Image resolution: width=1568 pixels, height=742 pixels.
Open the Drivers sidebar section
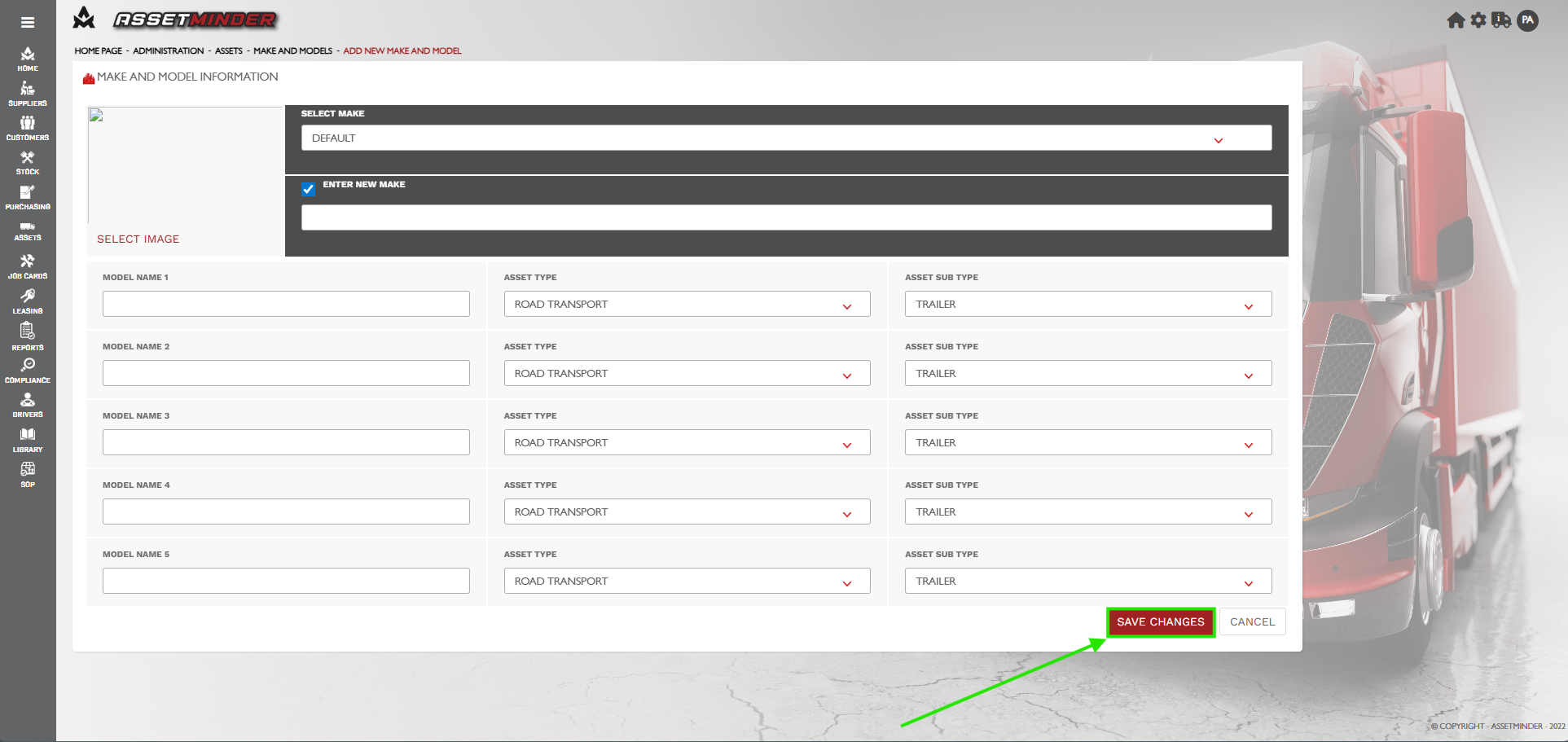pyautogui.click(x=28, y=405)
